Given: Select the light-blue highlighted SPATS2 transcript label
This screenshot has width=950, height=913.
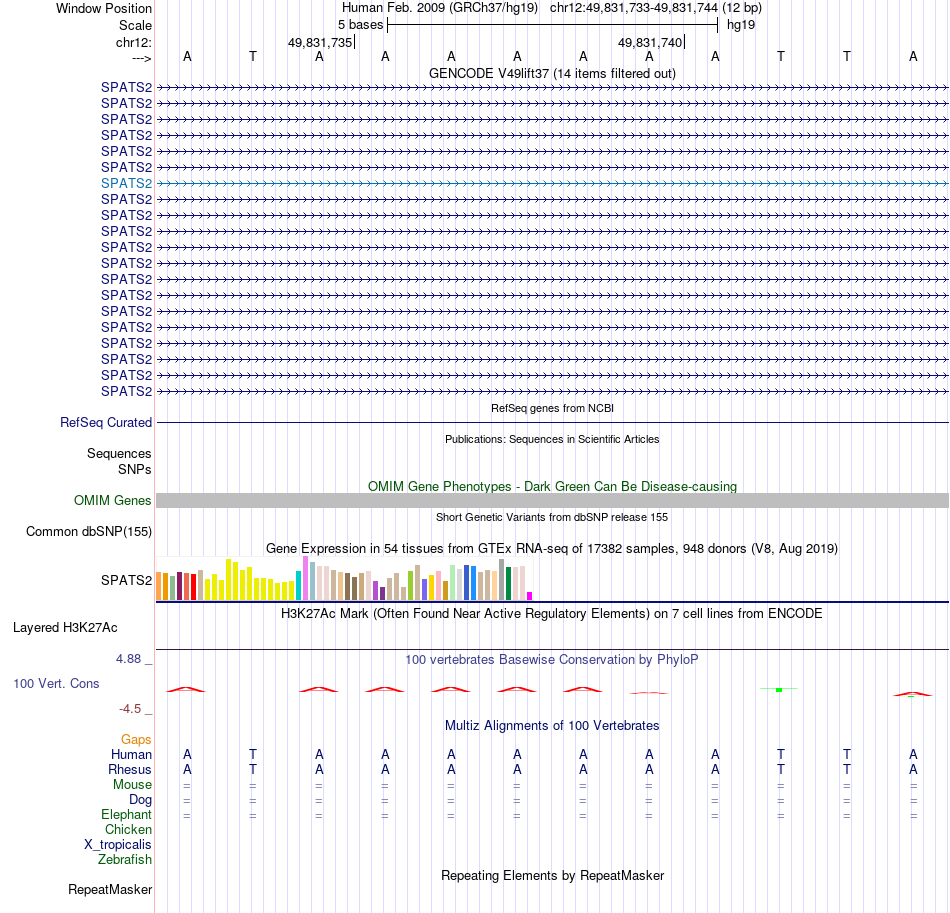Looking at the screenshot, I should (x=127, y=183).
